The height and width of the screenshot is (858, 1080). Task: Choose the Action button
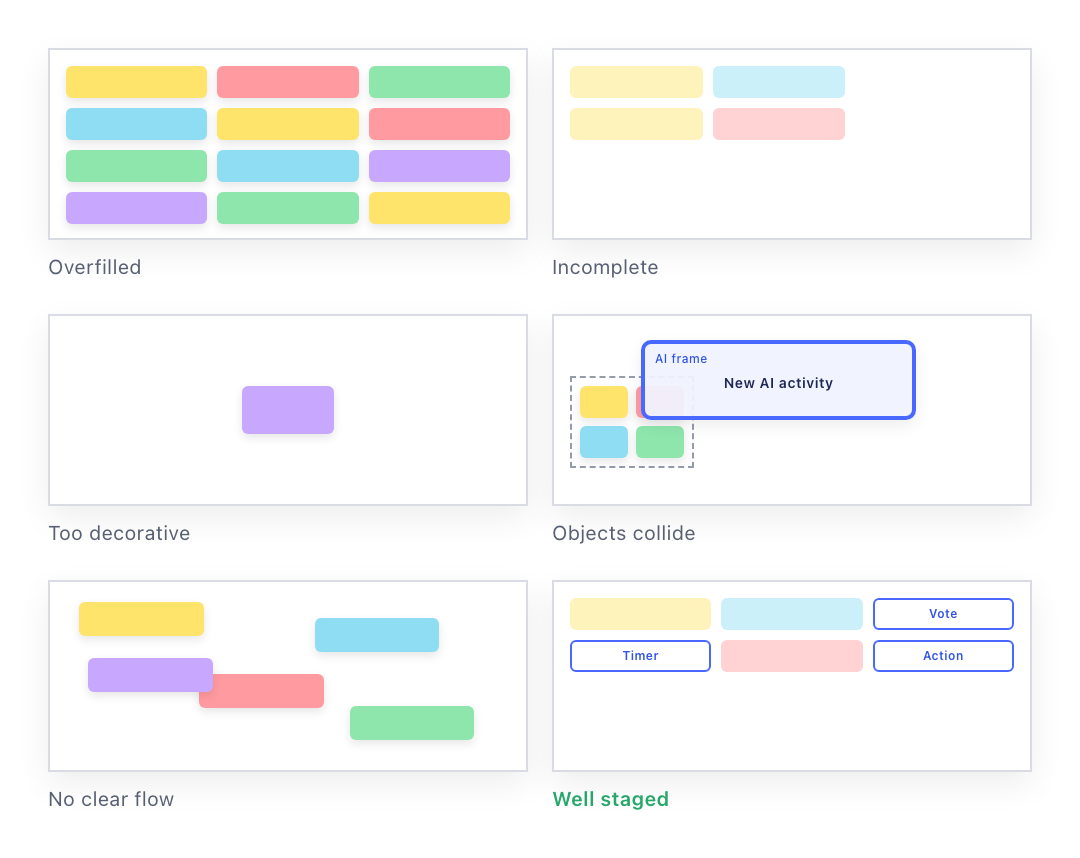[943, 656]
